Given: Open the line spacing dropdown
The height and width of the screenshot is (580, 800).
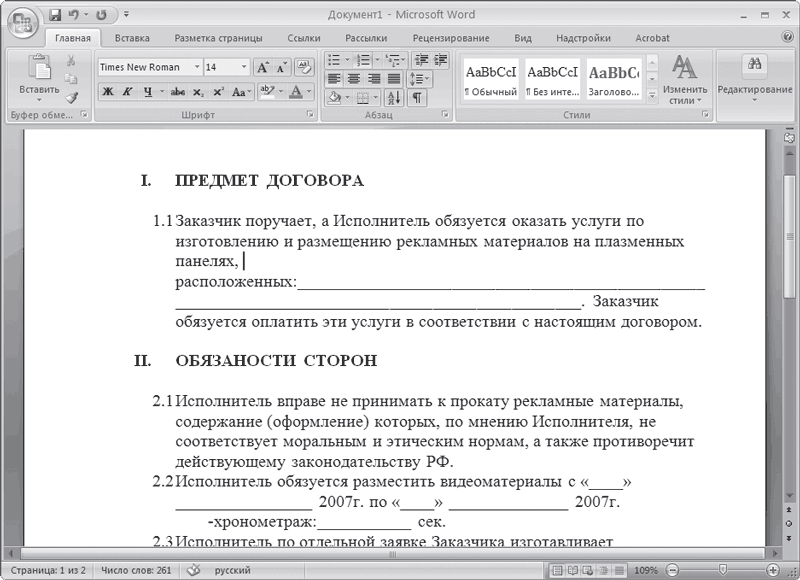Looking at the screenshot, I should [x=419, y=79].
